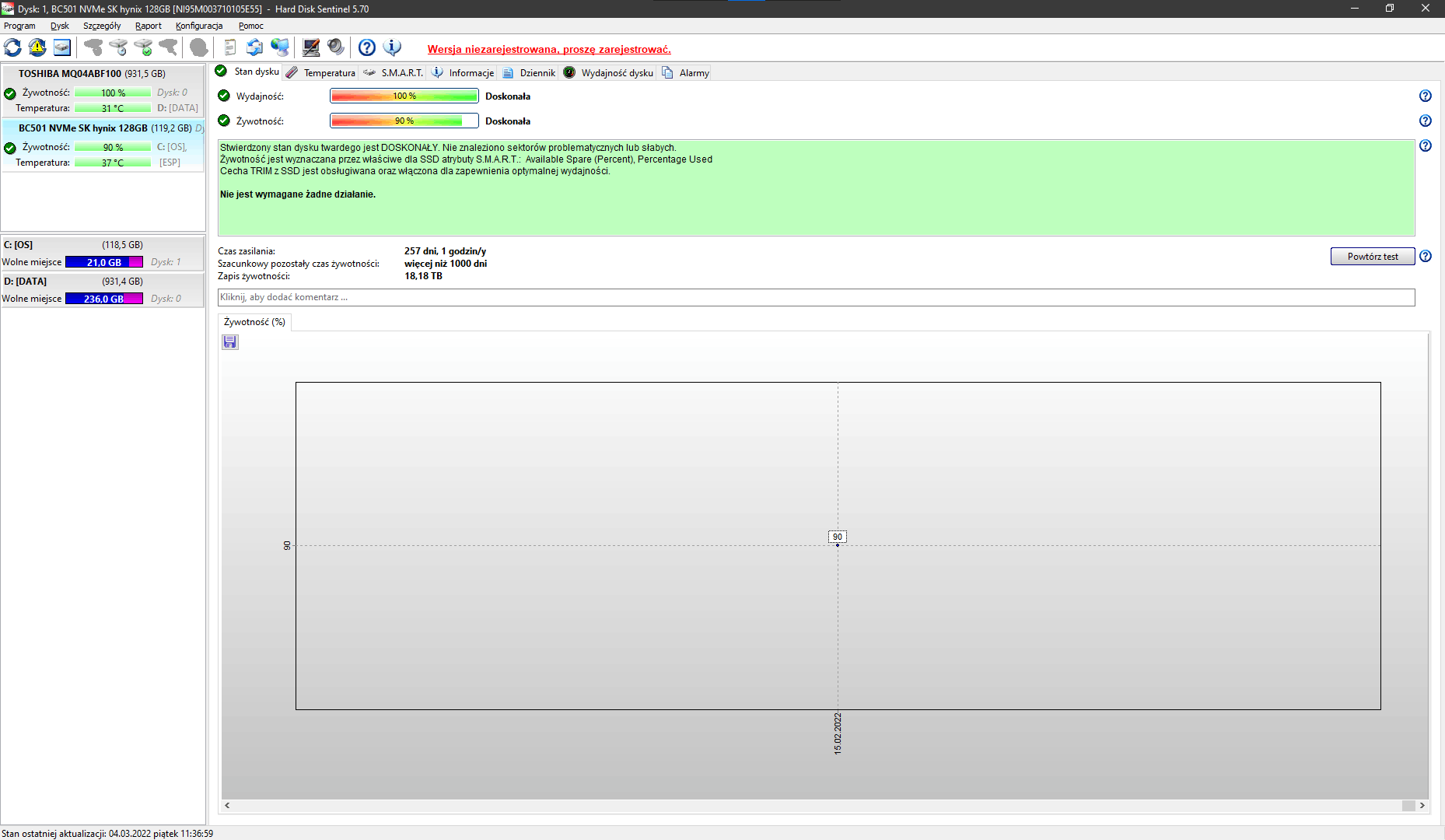Click the blue info bubble toolbar icon
Viewport: 1445px width, 840px height.
[392, 47]
